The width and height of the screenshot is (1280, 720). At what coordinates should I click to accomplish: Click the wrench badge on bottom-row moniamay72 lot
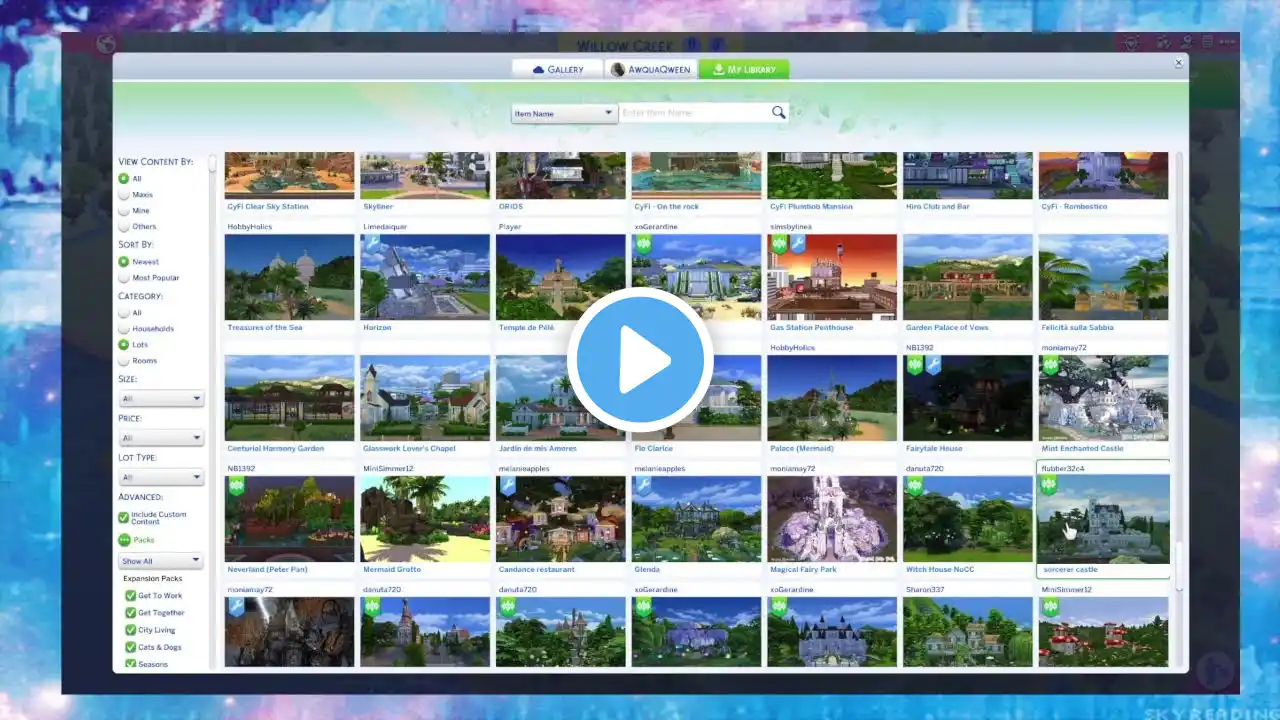tap(236, 607)
